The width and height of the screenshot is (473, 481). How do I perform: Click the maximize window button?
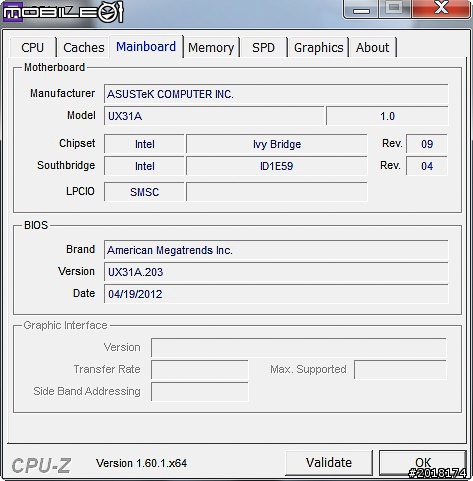[395, 9]
